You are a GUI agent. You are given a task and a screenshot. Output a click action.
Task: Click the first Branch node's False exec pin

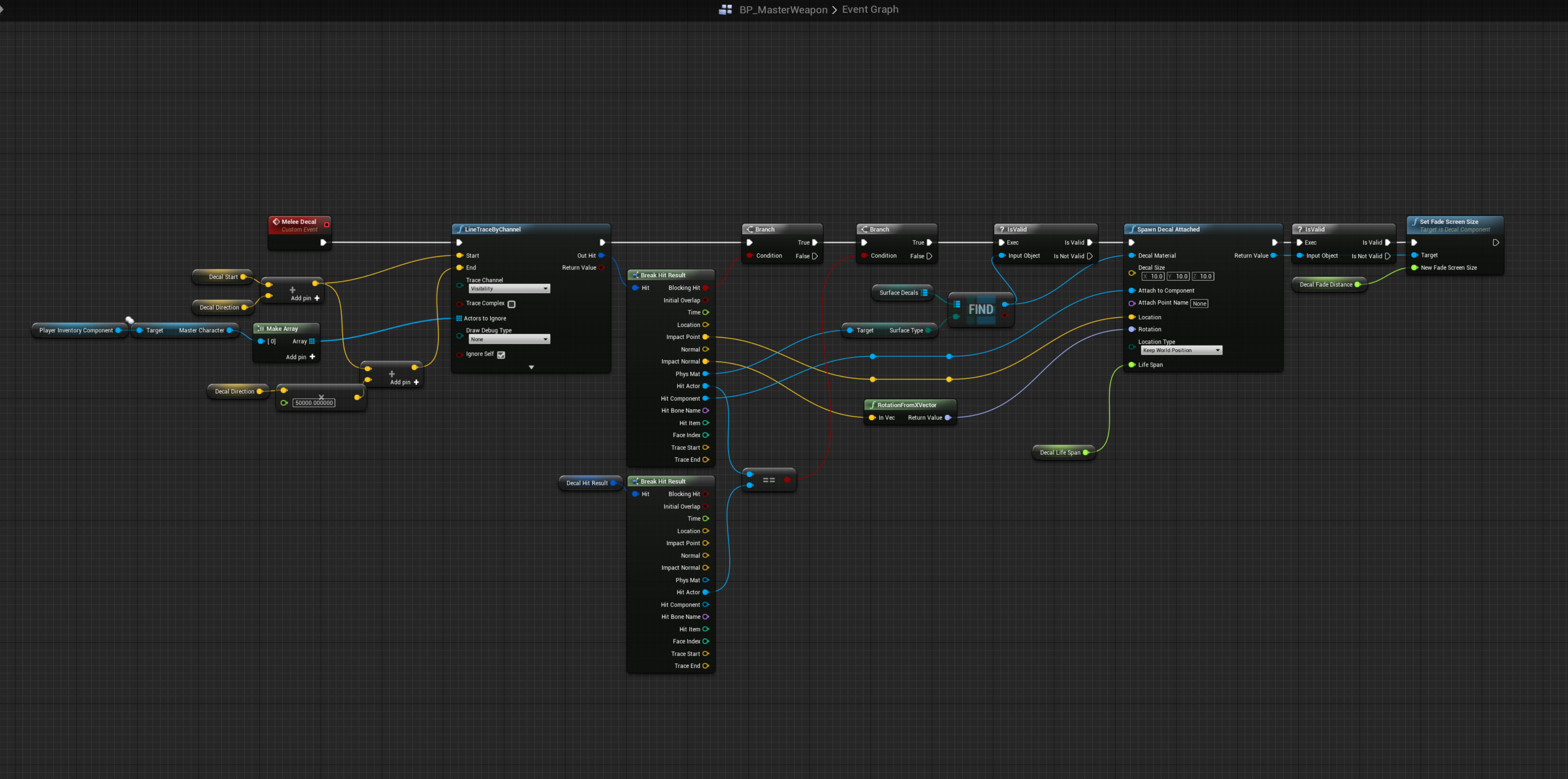tap(815, 256)
